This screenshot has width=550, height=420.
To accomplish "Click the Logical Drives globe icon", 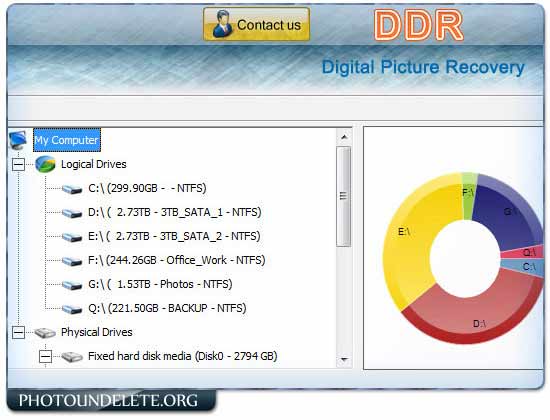I will (45, 164).
